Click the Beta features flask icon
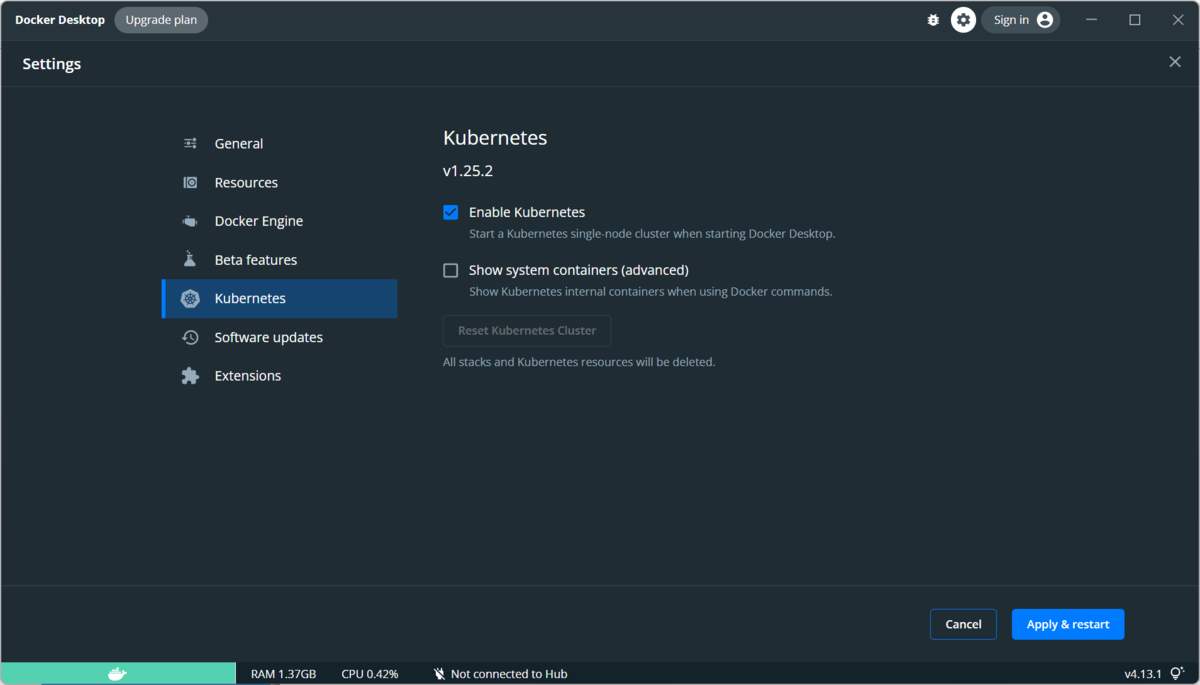 (190, 260)
